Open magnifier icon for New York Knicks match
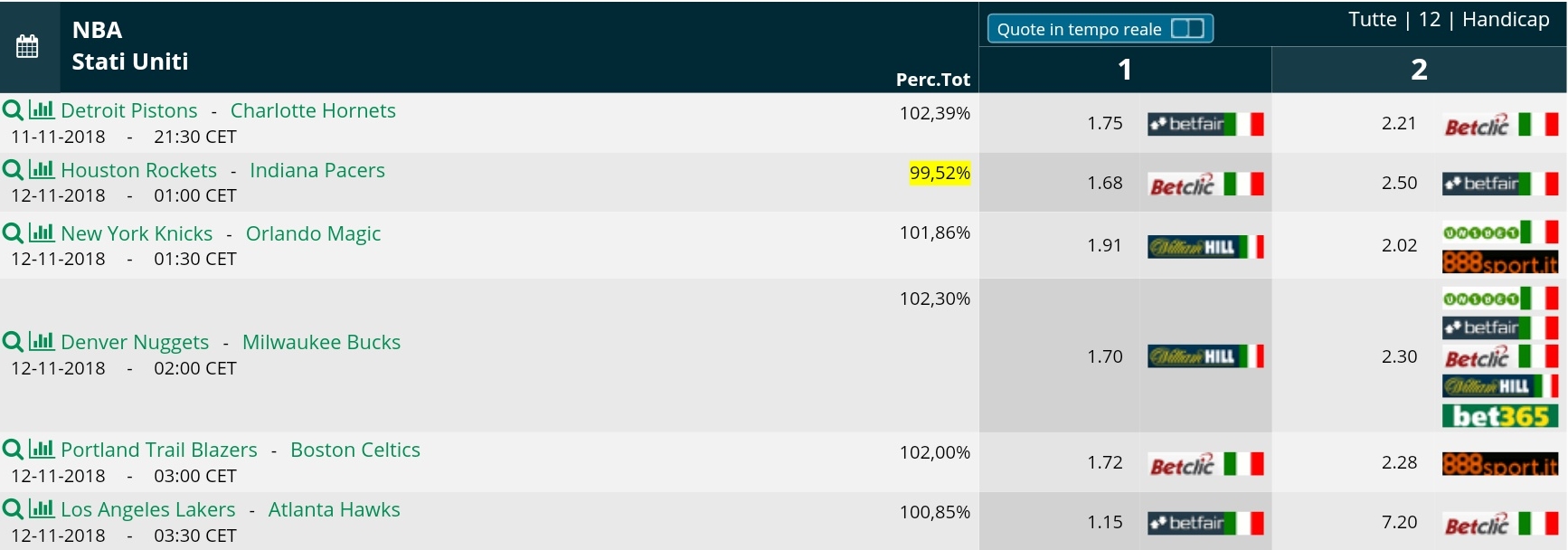The height and width of the screenshot is (550, 1568). click(13, 233)
